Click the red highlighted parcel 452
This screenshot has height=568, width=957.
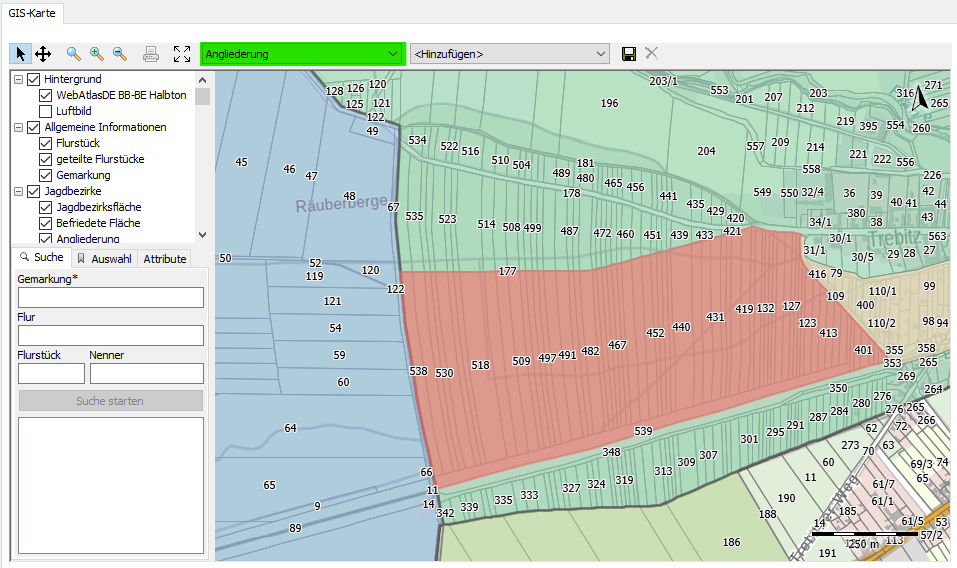655,334
